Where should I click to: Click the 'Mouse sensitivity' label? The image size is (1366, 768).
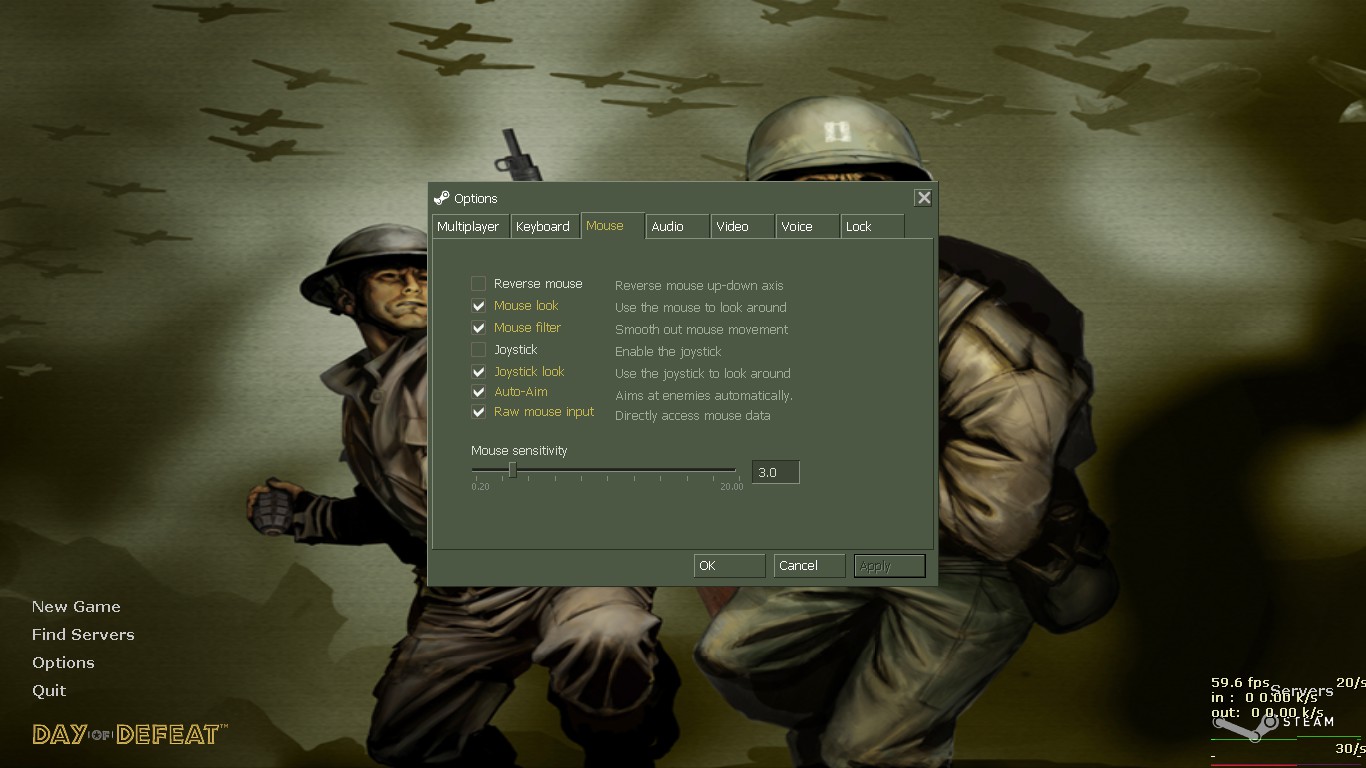pyautogui.click(x=519, y=451)
